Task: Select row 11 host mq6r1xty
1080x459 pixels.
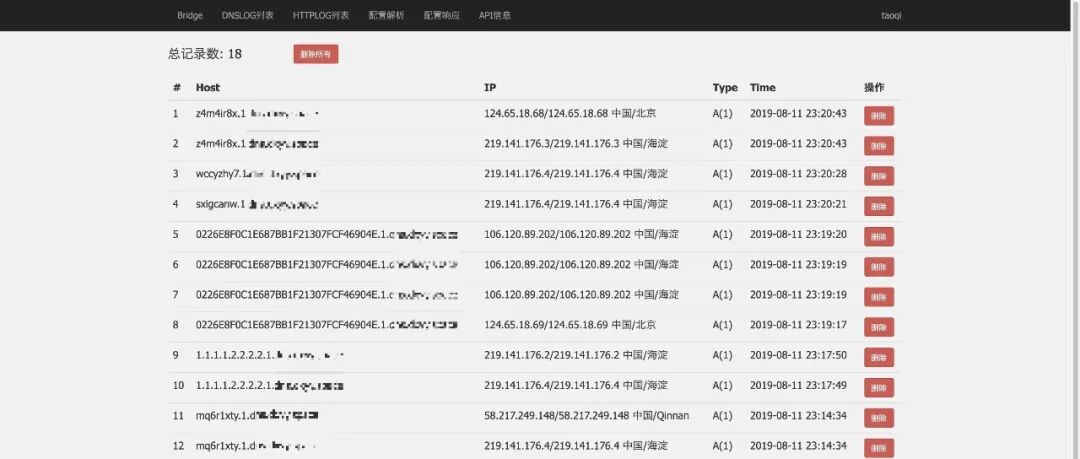Action: coord(258,416)
